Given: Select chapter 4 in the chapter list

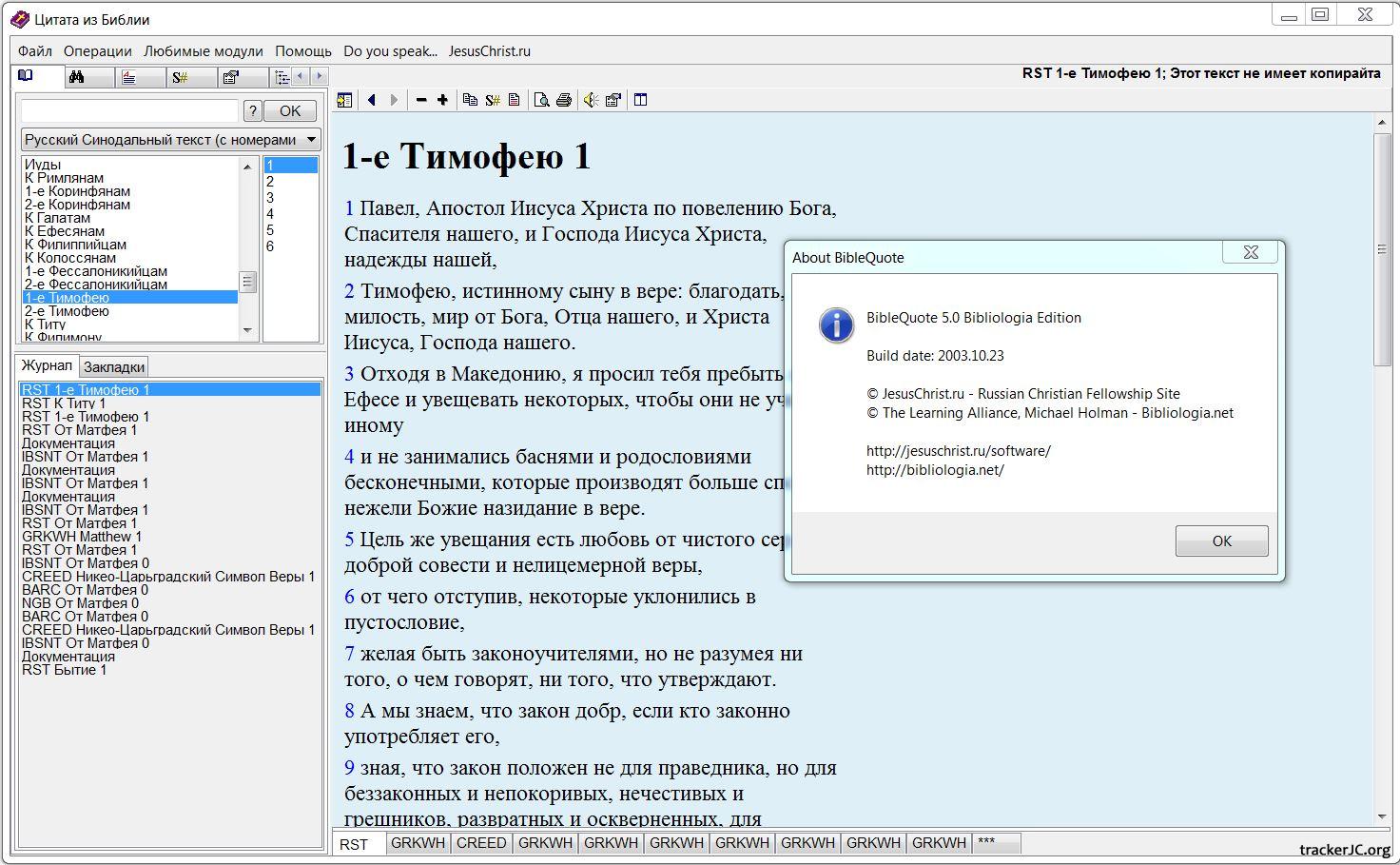Looking at the screenshot, I should (x=270, y=214).
